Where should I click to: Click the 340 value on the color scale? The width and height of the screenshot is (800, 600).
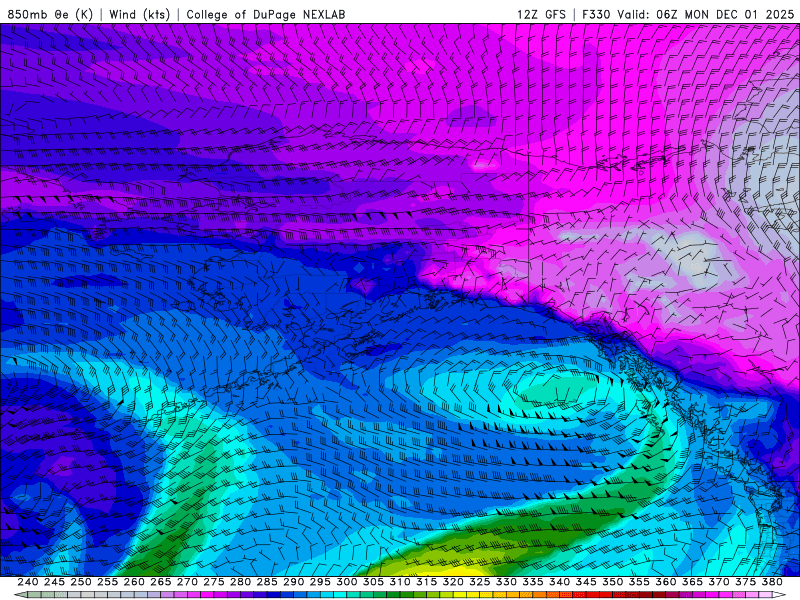(x=560, y=582)
